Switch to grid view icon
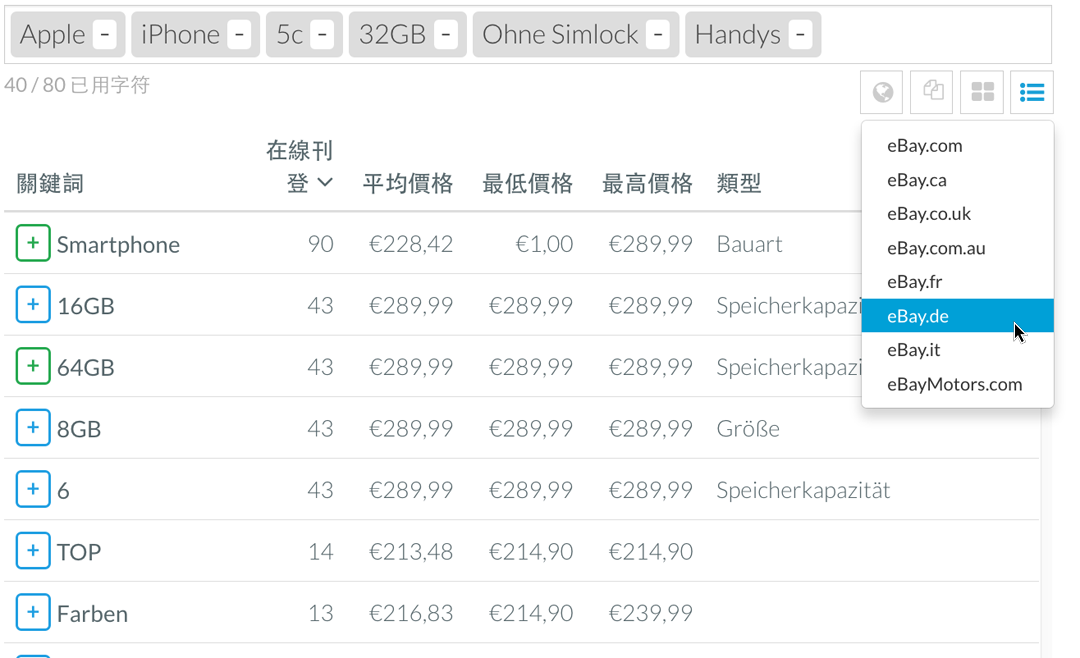The height and width of the screenshot is (658, 1080). 982,92
